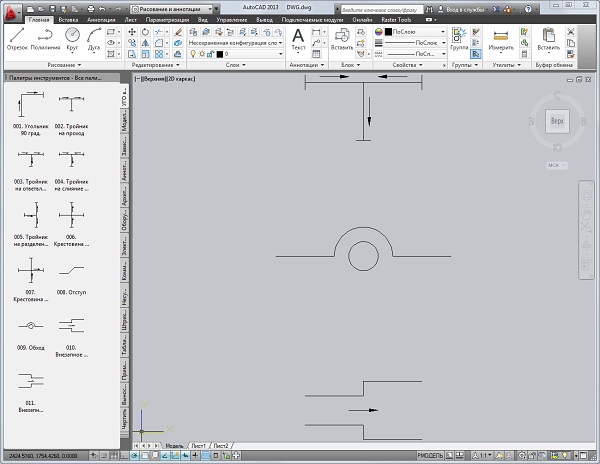Toggle РМОДЕЛЬ model space button in status bar
Viewport: 600px width, 464px height.
click(432, 455)
